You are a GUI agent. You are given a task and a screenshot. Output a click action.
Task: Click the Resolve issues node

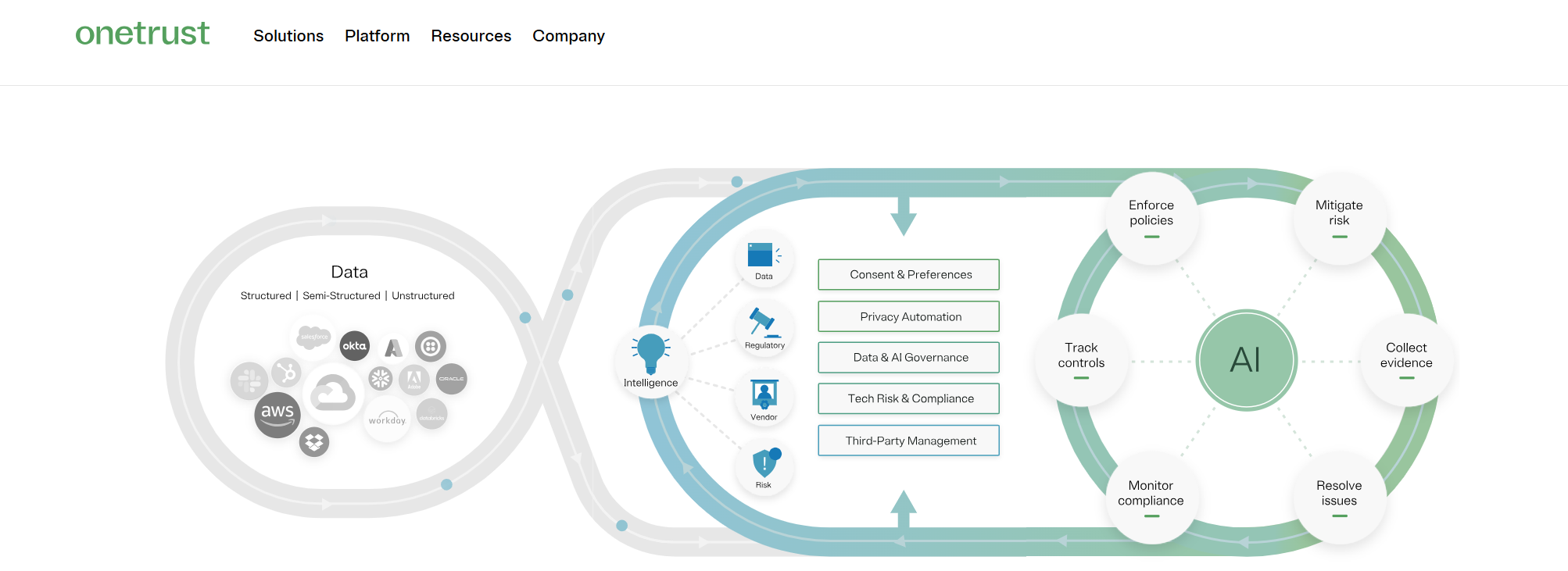point(1339,498)
